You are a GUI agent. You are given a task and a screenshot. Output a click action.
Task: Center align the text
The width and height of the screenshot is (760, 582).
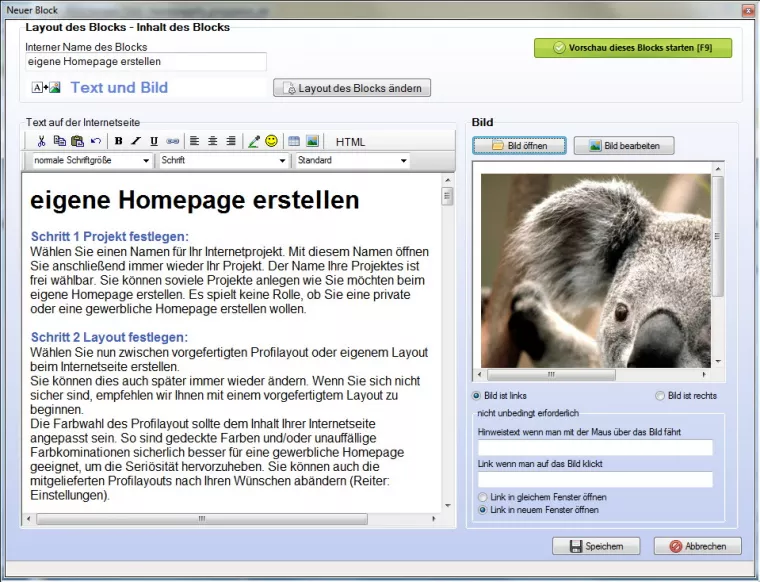pos(212,141)
